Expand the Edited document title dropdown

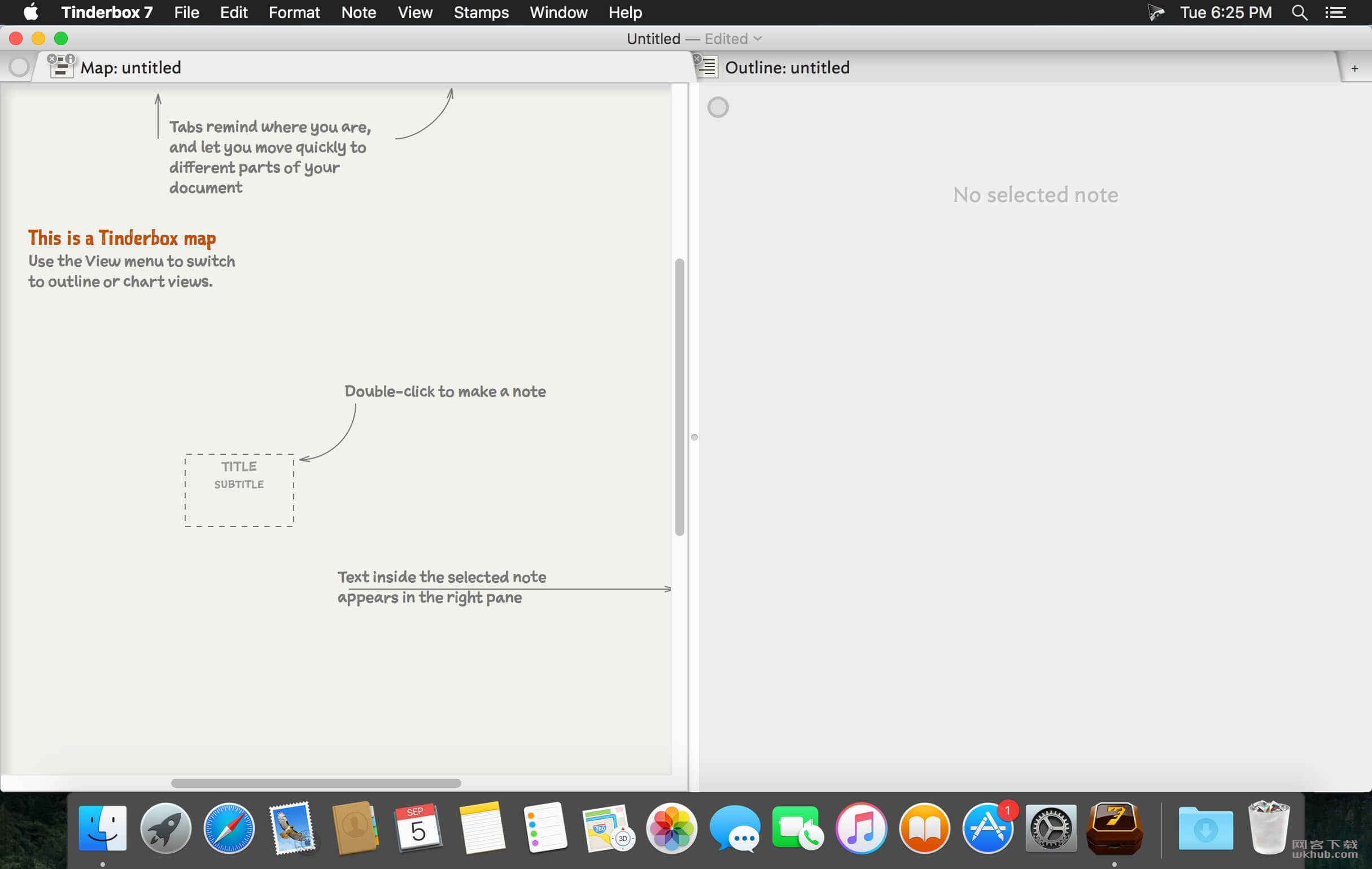click(x=733, y=39)
